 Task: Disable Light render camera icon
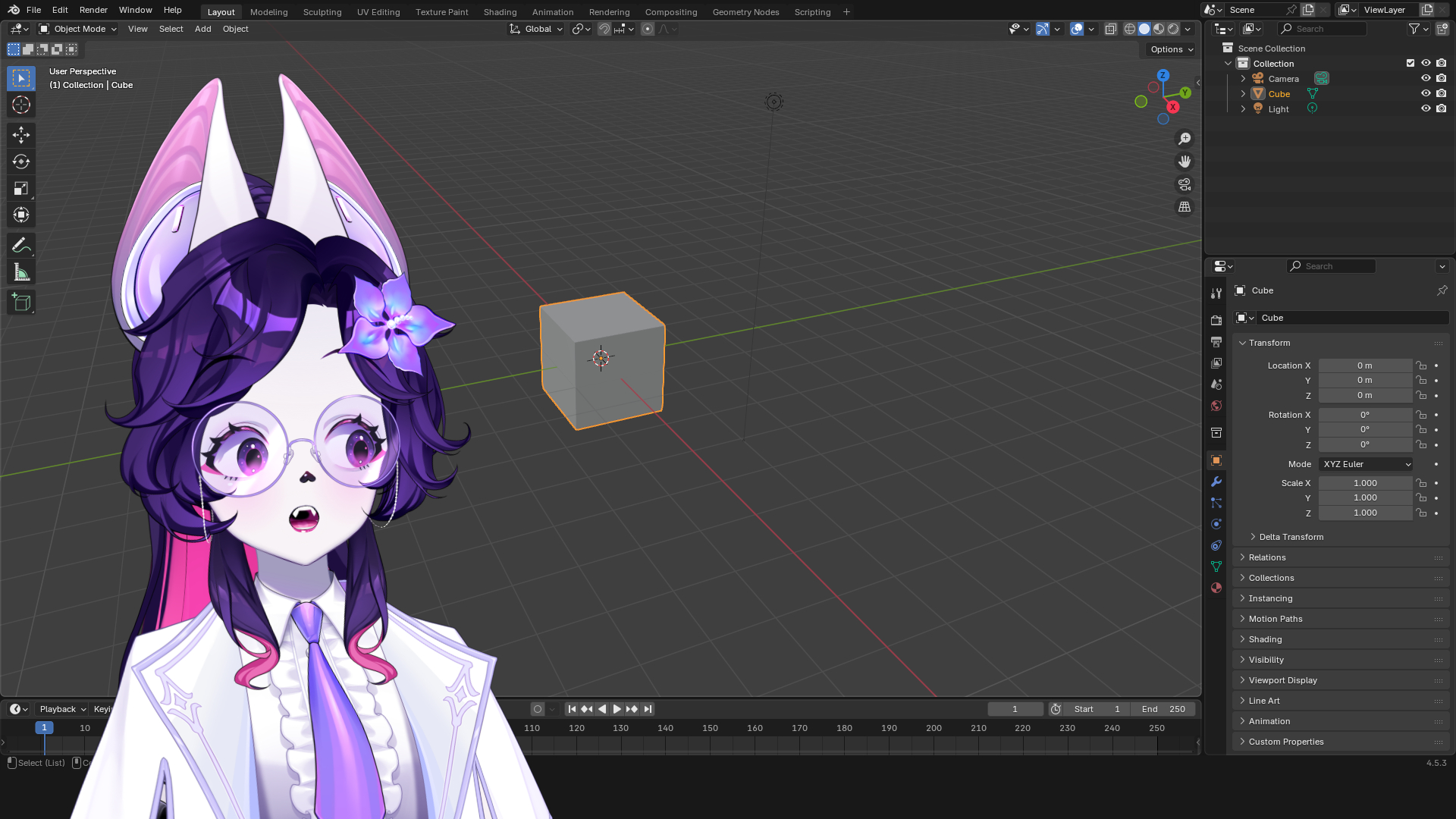click(1442, 108)
